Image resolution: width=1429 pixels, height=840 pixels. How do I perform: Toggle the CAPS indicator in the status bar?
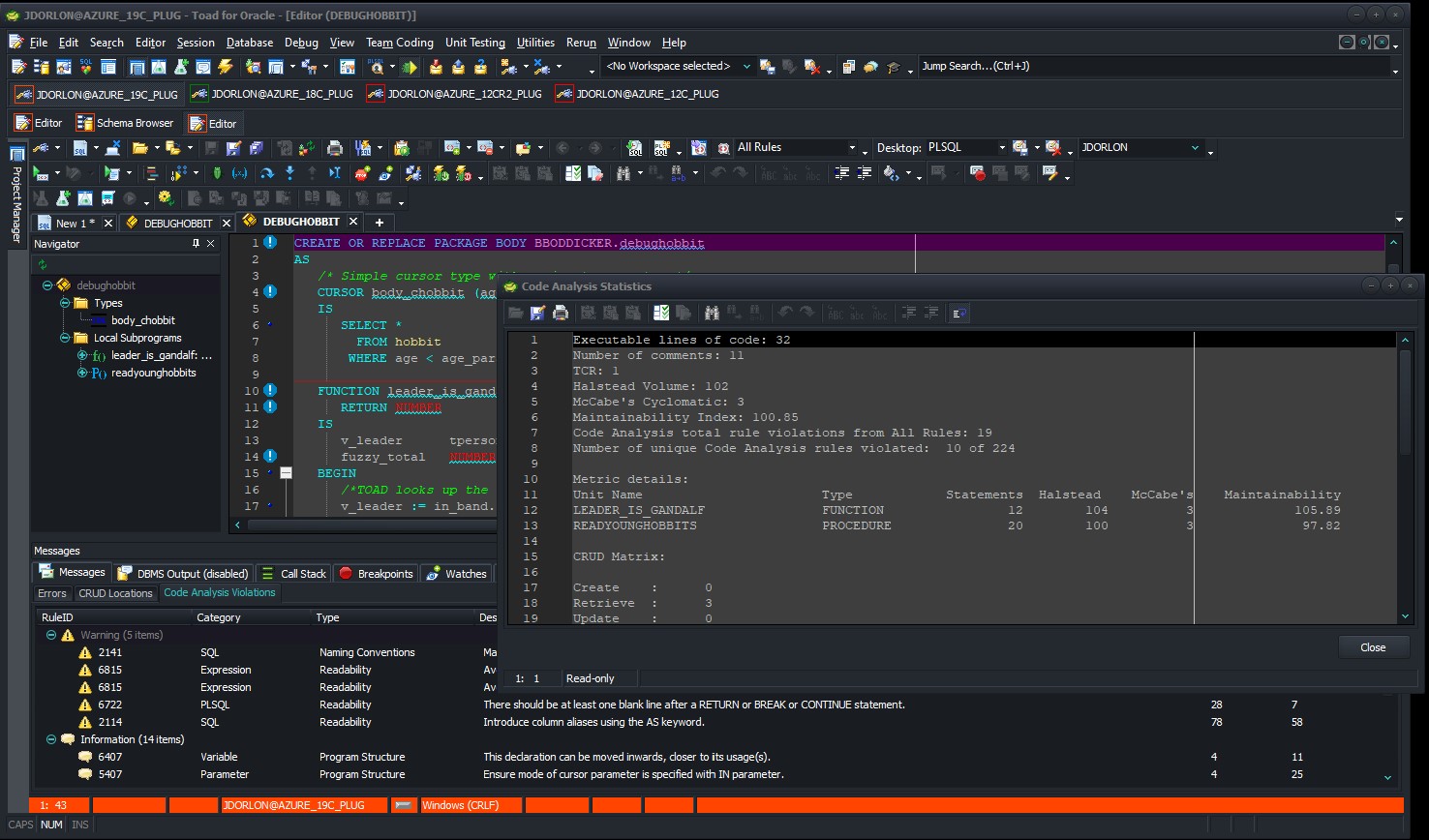(19, 824)
